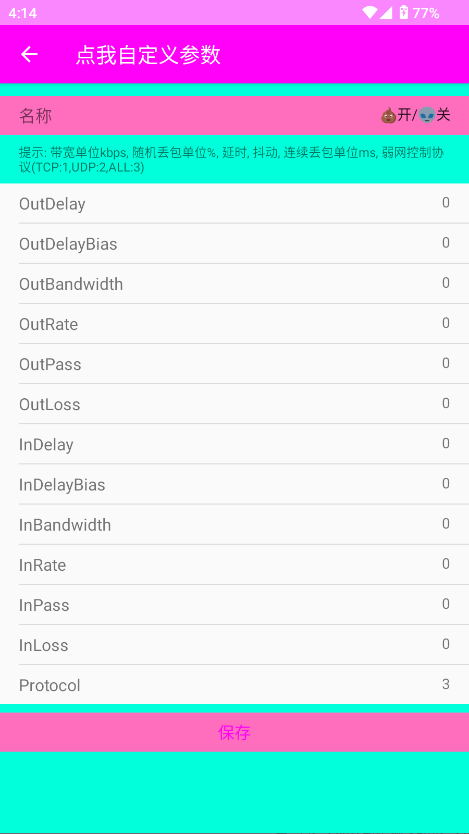Click the 点我自定义参数 title

tap(148, 55)
